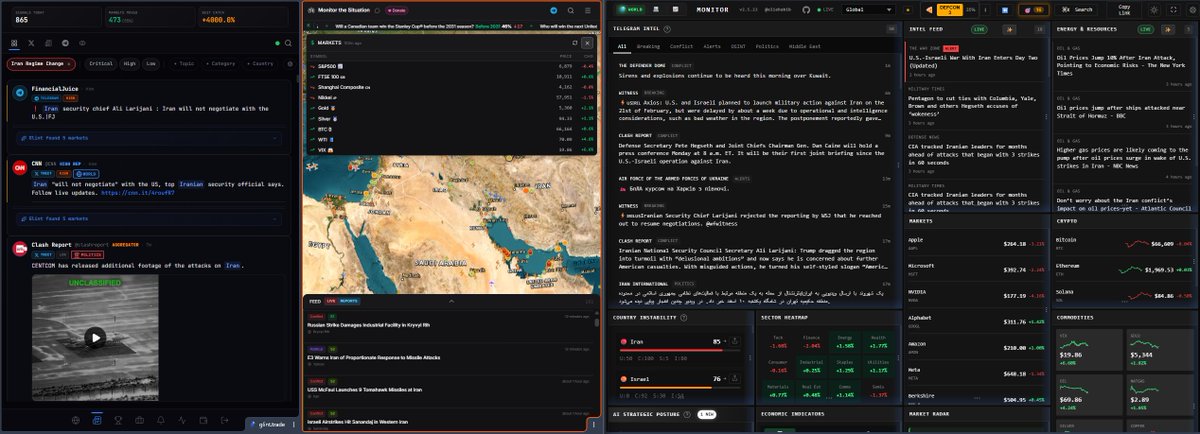
Task: Toggle LIVE badge in Intel Feed header
Action: point(979,29)
